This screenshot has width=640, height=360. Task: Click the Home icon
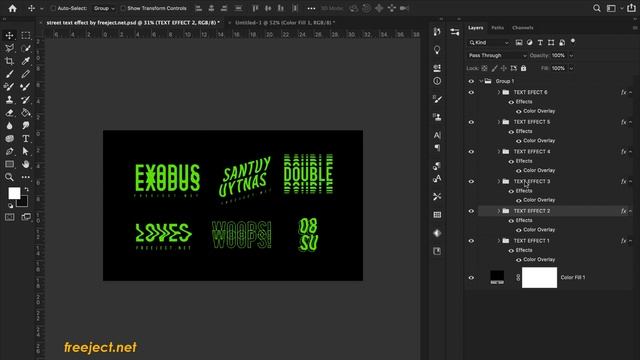tap(13, 8)
